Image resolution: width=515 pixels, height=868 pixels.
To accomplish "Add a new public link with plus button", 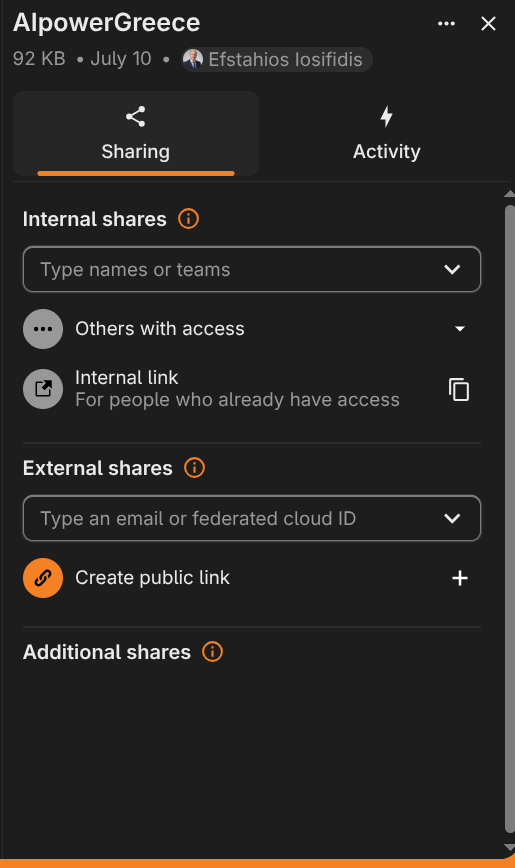I will (460, 578).
